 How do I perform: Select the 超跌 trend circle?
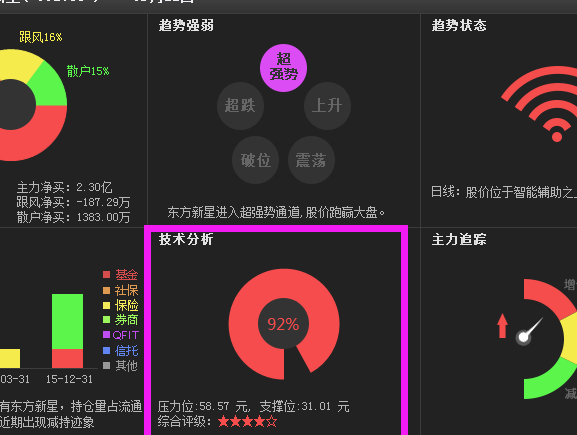240,106
